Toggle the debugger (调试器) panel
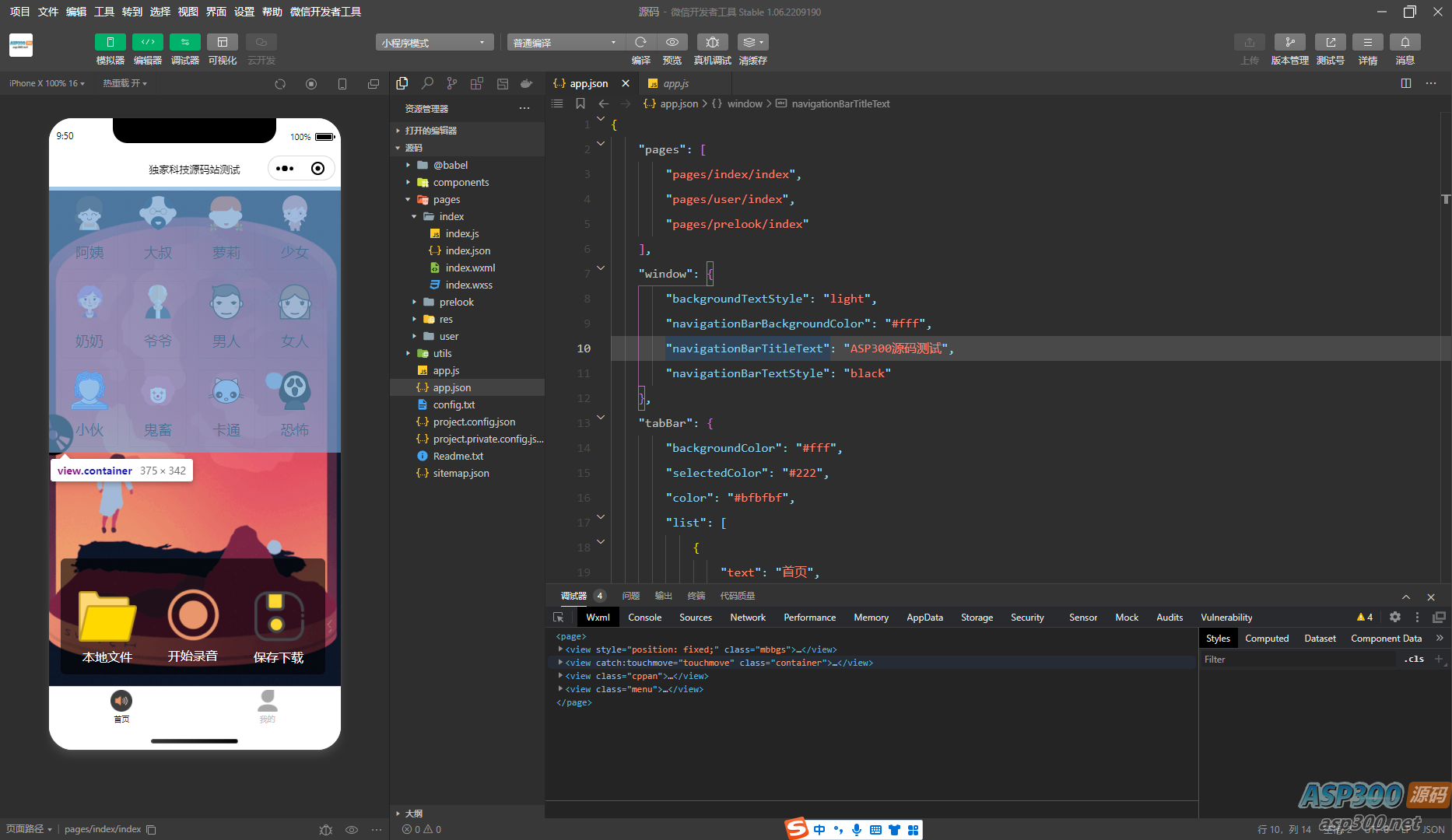 click(x=184, y=42)
